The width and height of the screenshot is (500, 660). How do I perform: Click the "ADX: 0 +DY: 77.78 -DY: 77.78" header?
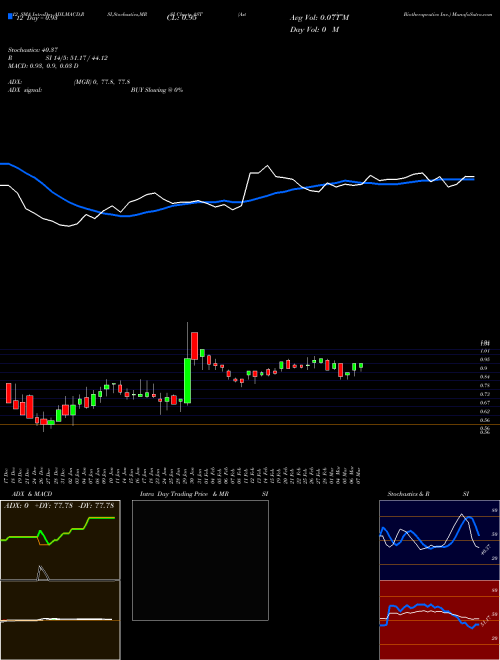tap(60, 506)
